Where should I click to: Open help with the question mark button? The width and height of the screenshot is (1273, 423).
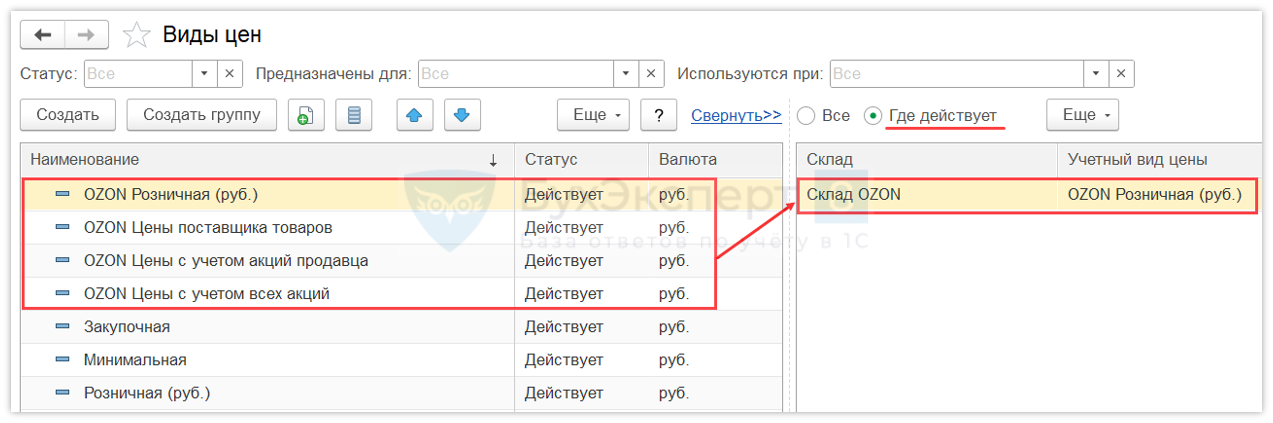pos(658,115)
